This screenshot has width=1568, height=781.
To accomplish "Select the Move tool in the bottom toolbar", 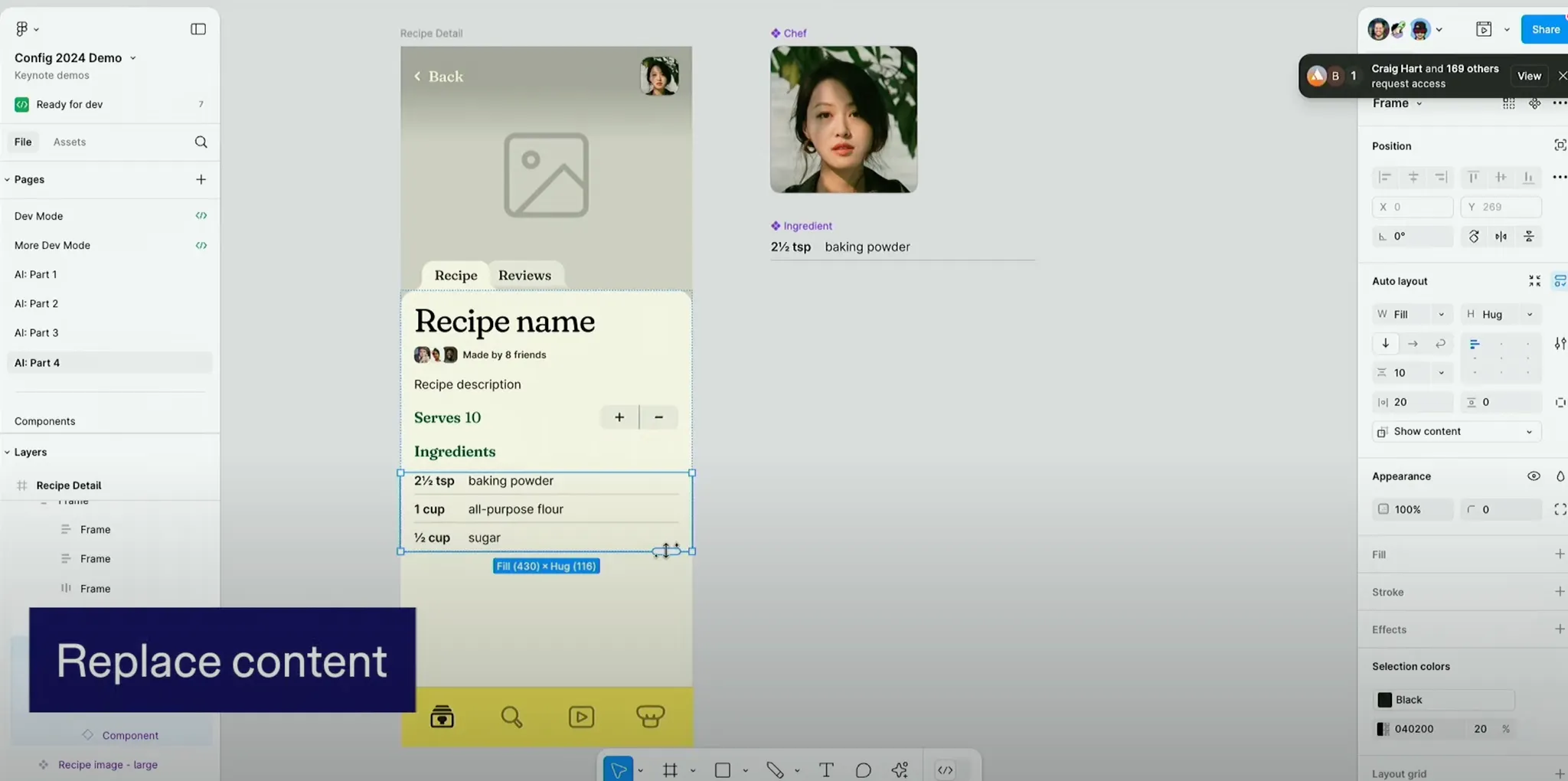I will (x=618, y=770).
